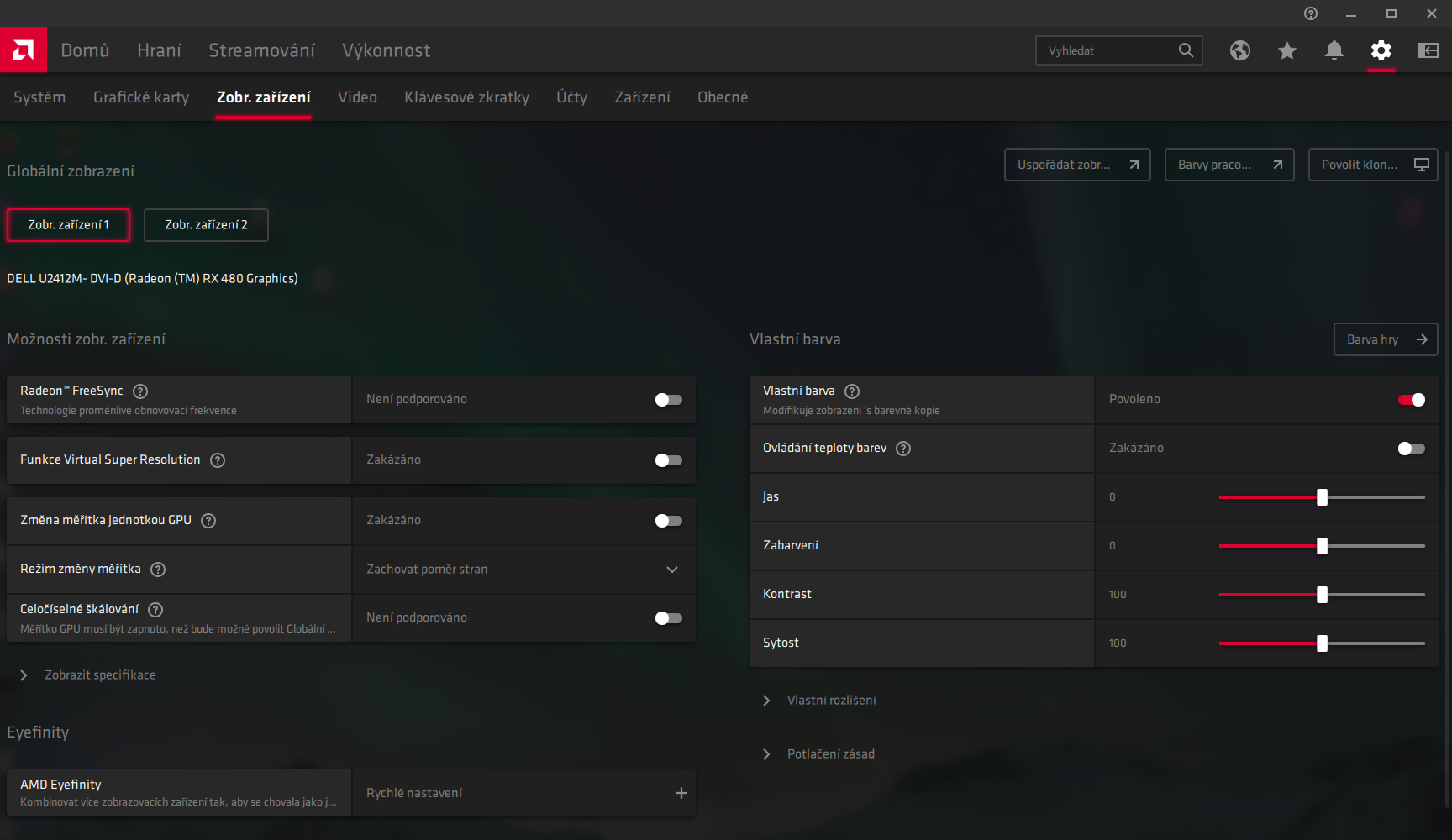Click Barvy praco... button
Screen dimensions: 1452x840
pos(1229,165)
